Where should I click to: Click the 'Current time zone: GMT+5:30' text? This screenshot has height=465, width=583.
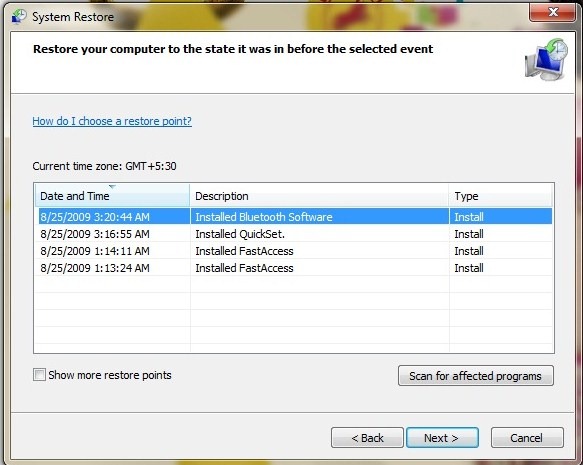pyautogui.click(x=104, y=166)
